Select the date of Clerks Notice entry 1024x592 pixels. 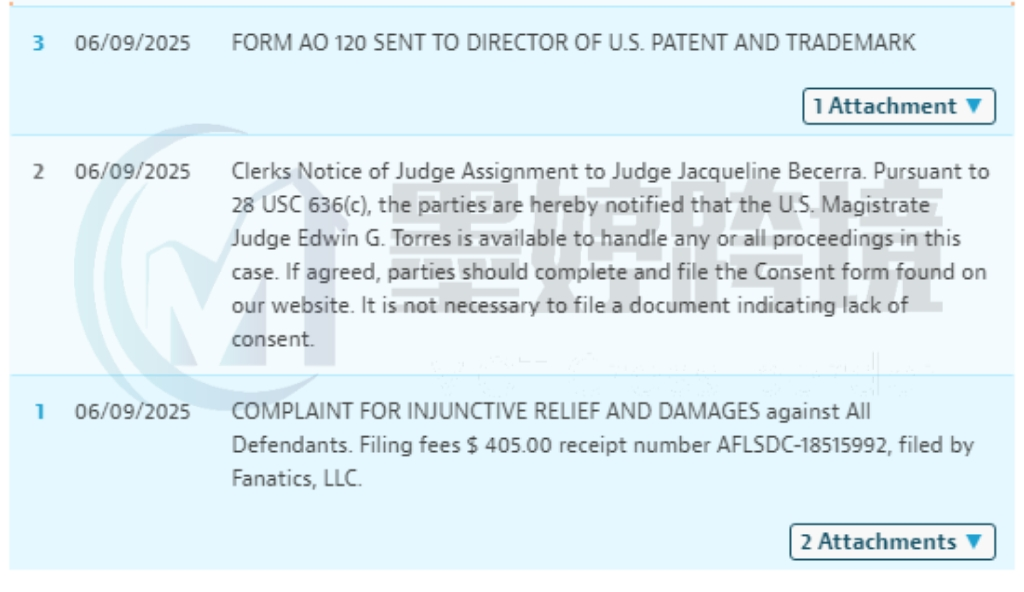[133, 172]
